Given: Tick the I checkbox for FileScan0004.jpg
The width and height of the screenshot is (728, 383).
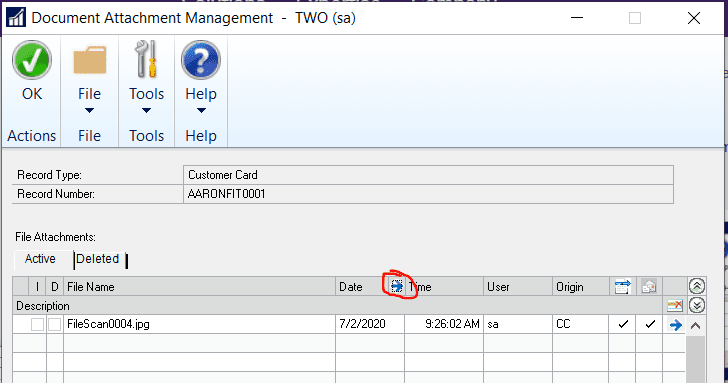Looking at the screenshot, I should [38, 325].
